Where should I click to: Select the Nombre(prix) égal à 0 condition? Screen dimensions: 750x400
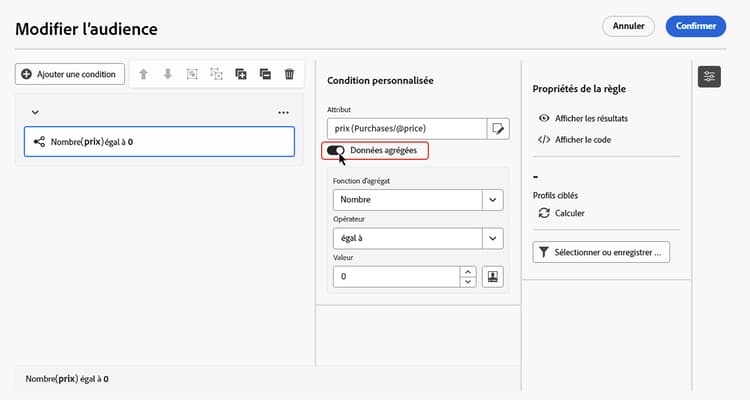click(159, 142)
